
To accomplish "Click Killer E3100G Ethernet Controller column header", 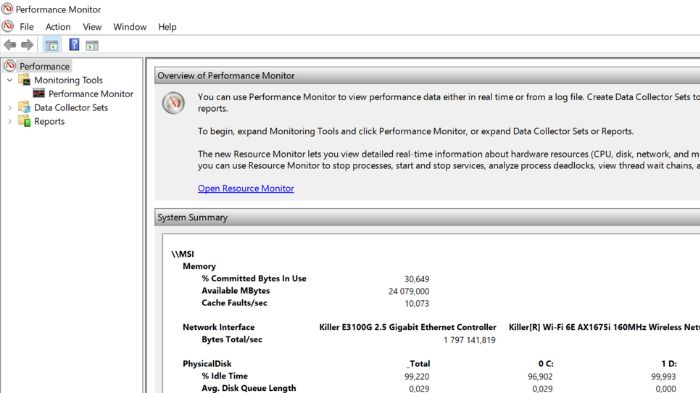I will pos(408,327).
